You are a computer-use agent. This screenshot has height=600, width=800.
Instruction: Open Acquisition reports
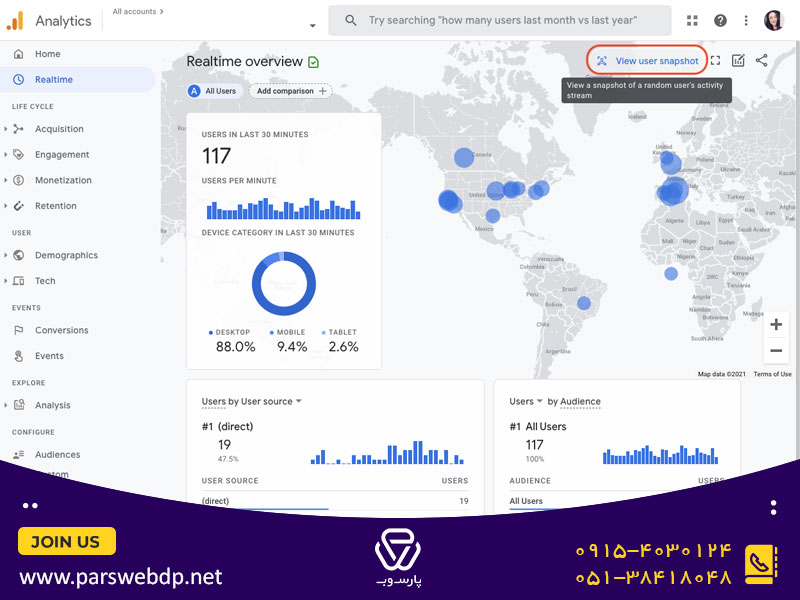pos(59,129)
